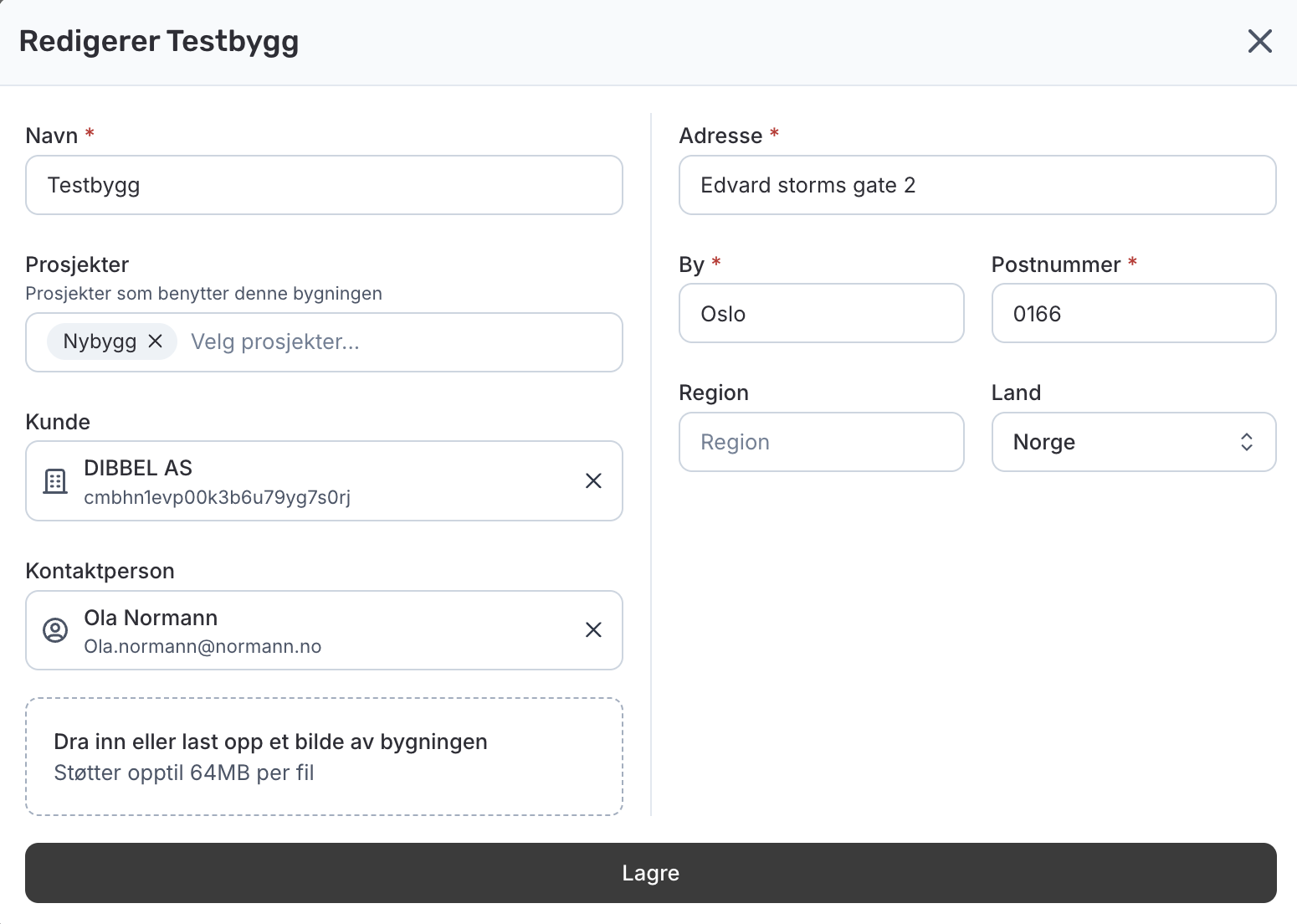Click the chevron arrows in Land selector
Screen dimensions: 1297x924
tap(1246, 442)
